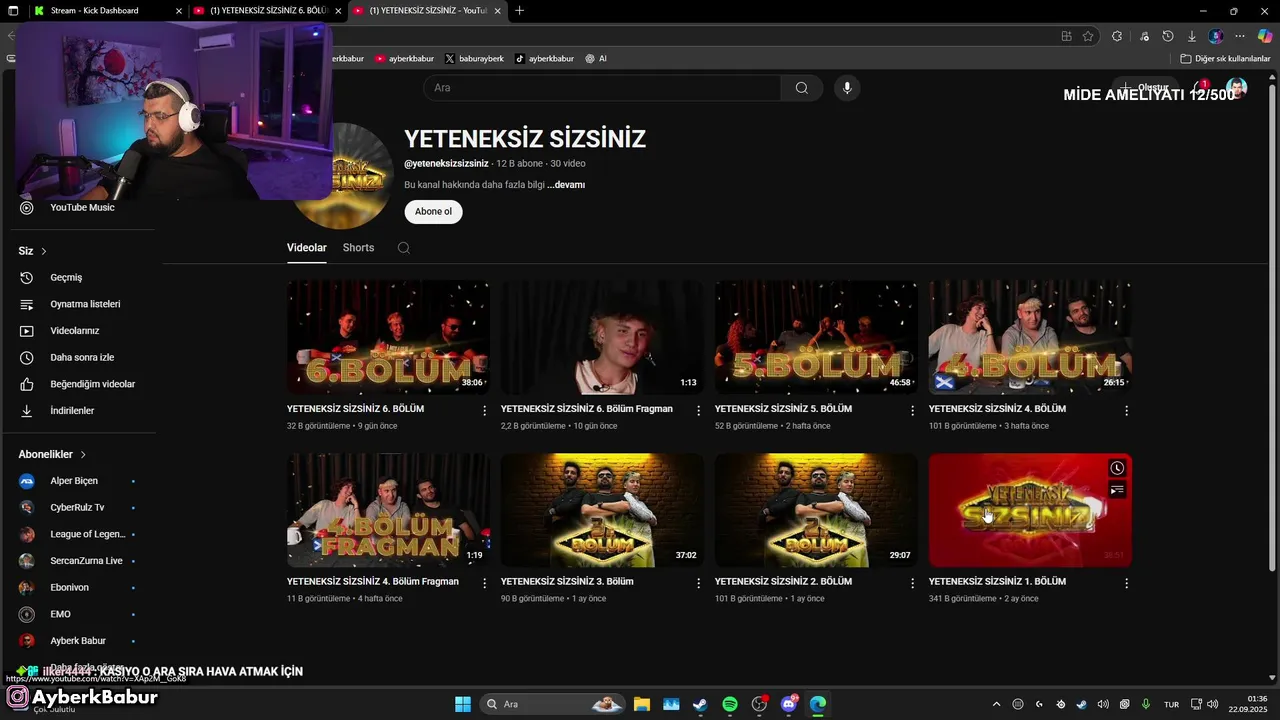Open File Explorer from the taskbar
This screenshot has height=720, width=1280.
click(641, 704)
